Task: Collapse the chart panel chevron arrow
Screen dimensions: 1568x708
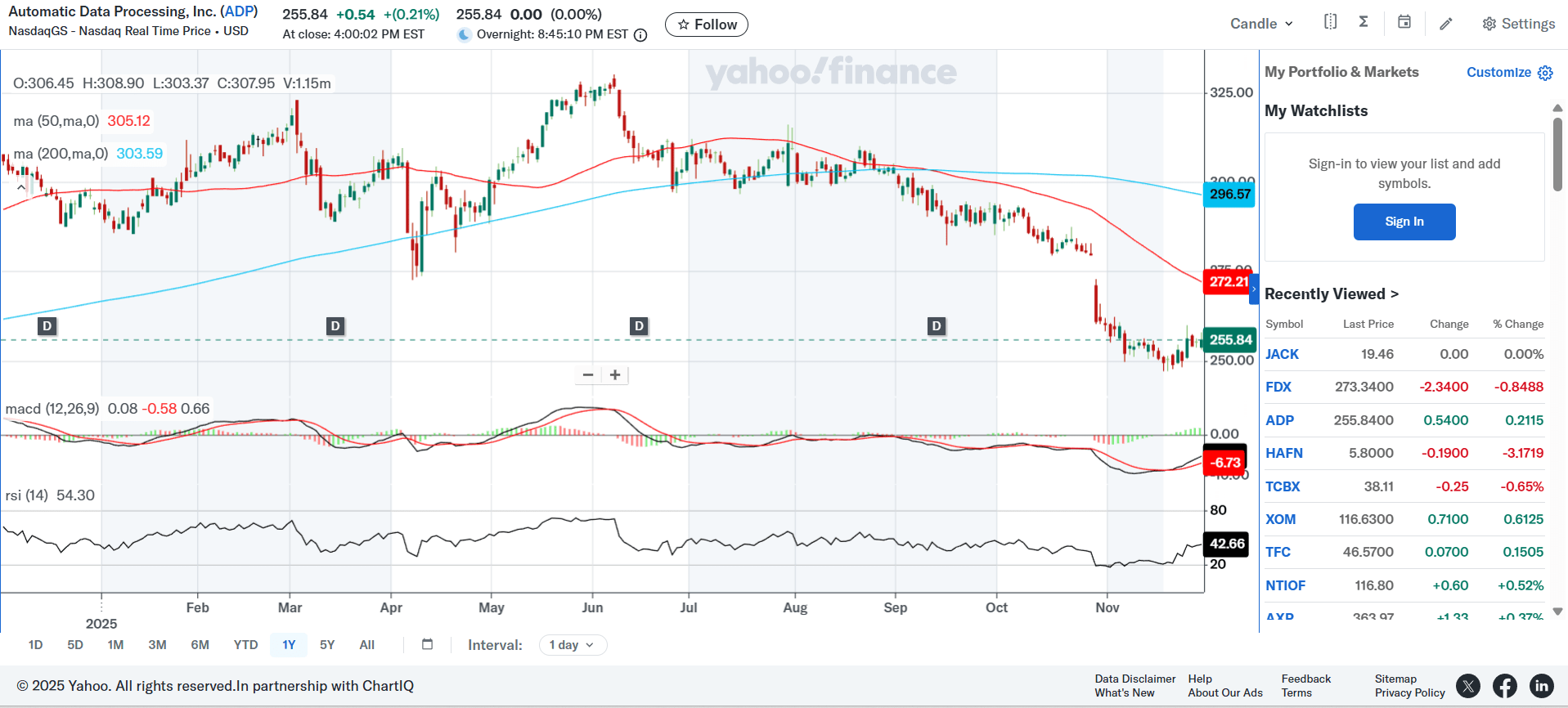Action: pyautogui.click(x=20, y=186)
